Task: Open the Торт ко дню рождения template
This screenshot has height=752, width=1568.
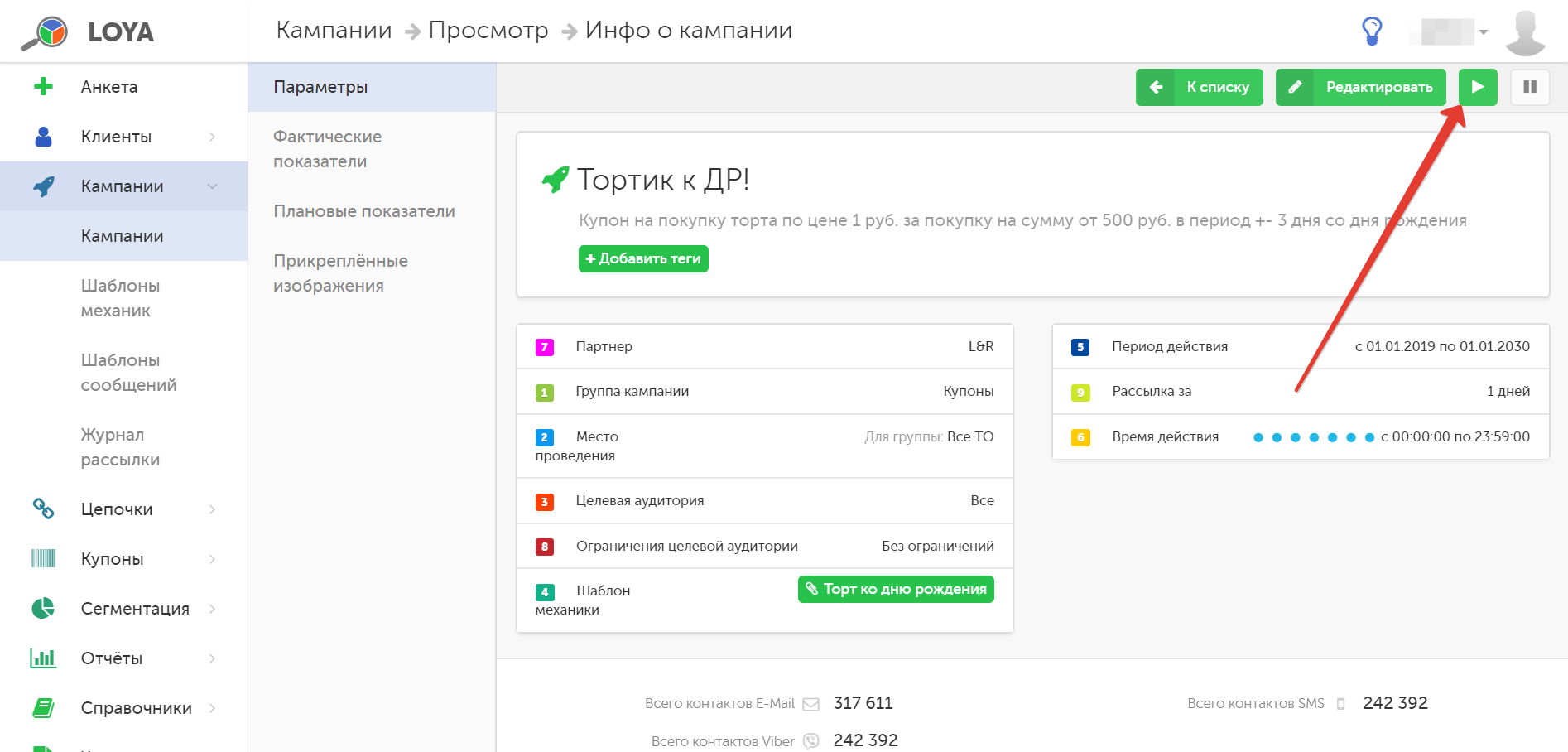Action: click(896, 589)
